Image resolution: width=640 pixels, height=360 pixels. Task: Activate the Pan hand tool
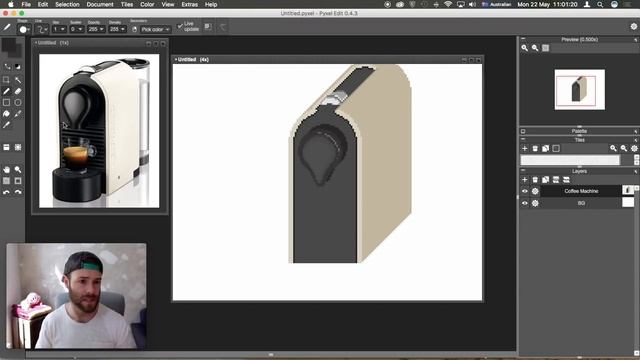(7, 169)
